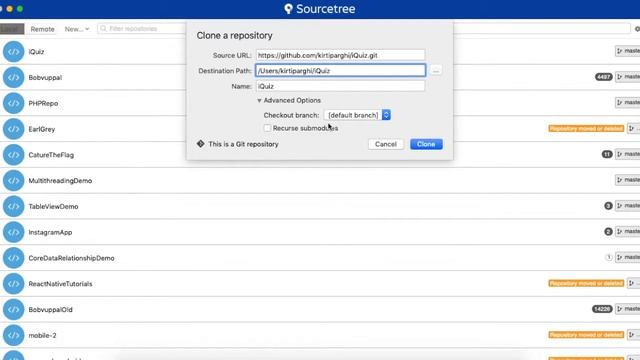Image resolution: width=640 pixels, height=360 pixels.
Task: Click the MultithreadingDemo repository icon
Action: coord(13,180)
